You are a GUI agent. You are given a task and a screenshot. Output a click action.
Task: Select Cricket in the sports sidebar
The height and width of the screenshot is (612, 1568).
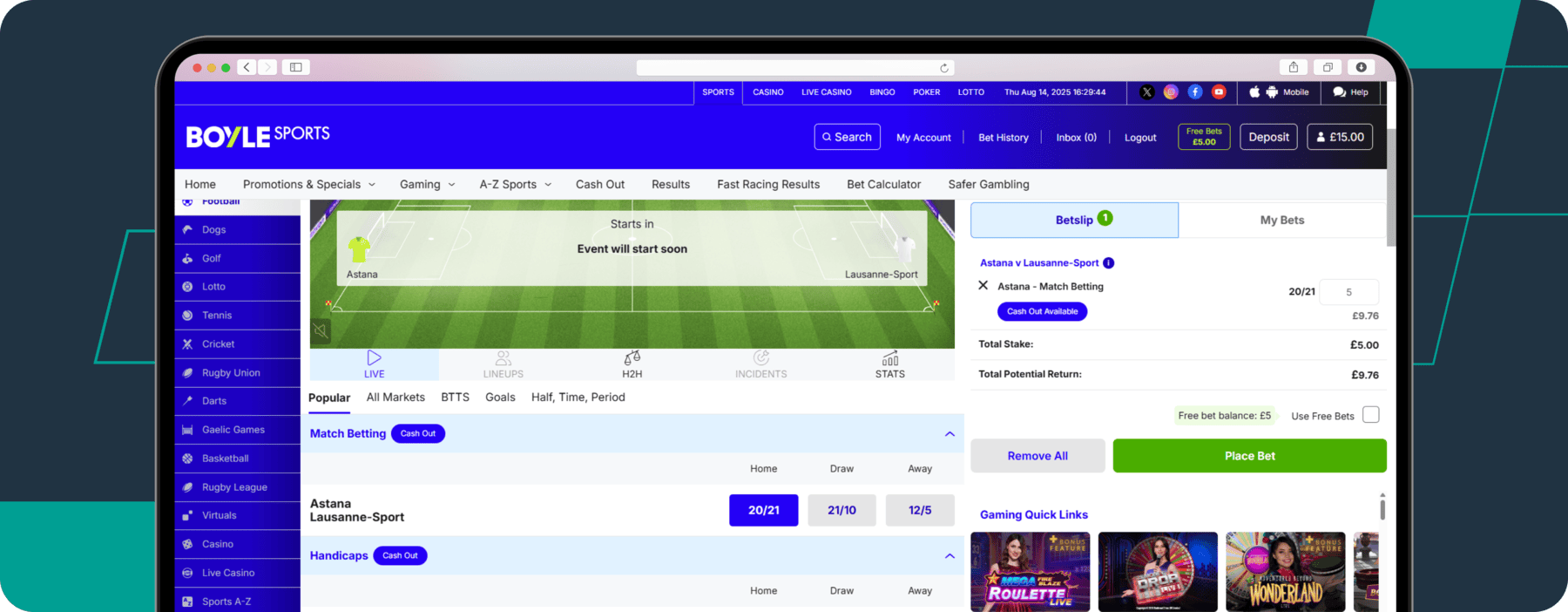point(238,343)
